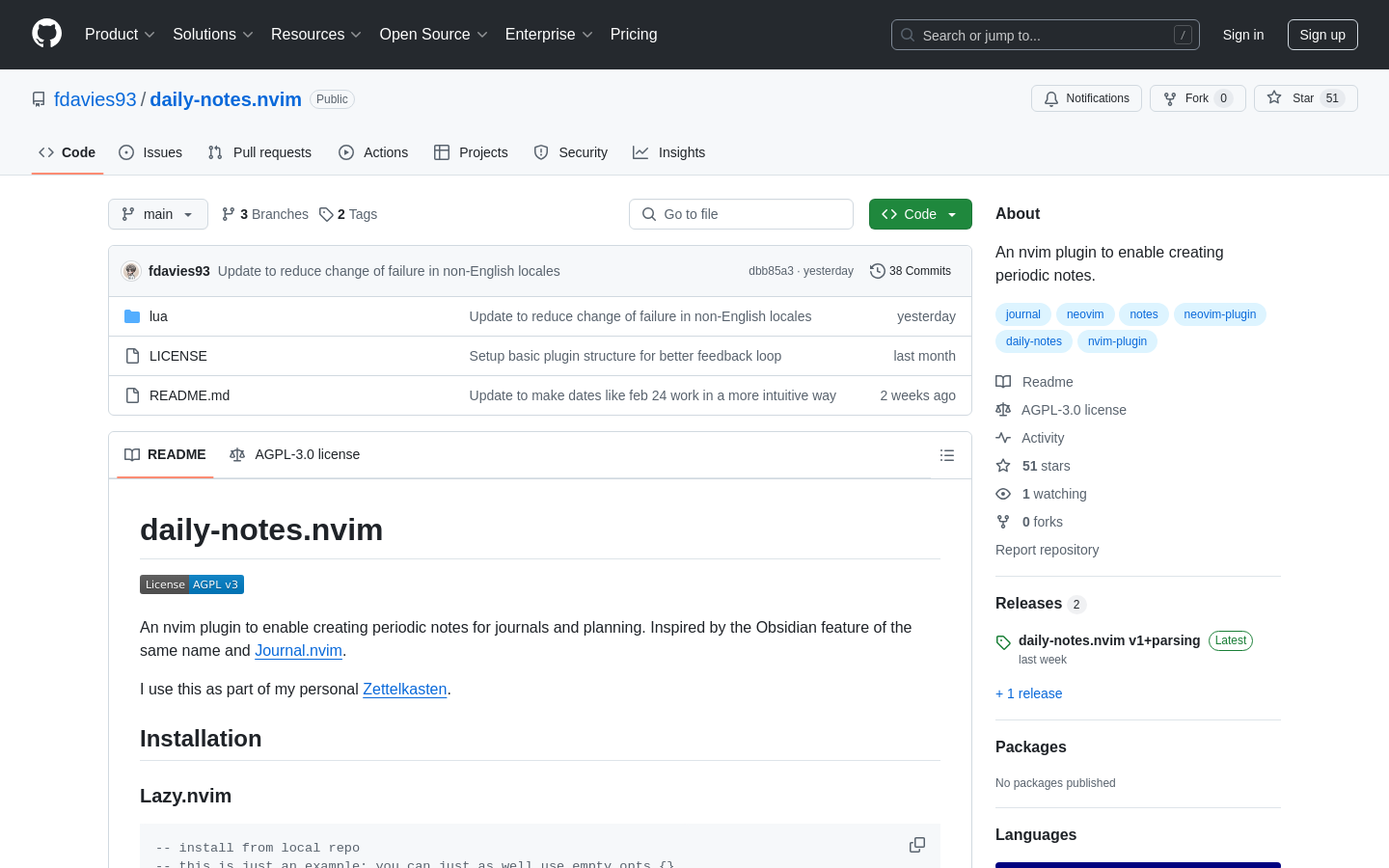Viewport: 1389px width, 868px height.
Task: Click the fork icon in Fork button
Action: coord(1170,98)
